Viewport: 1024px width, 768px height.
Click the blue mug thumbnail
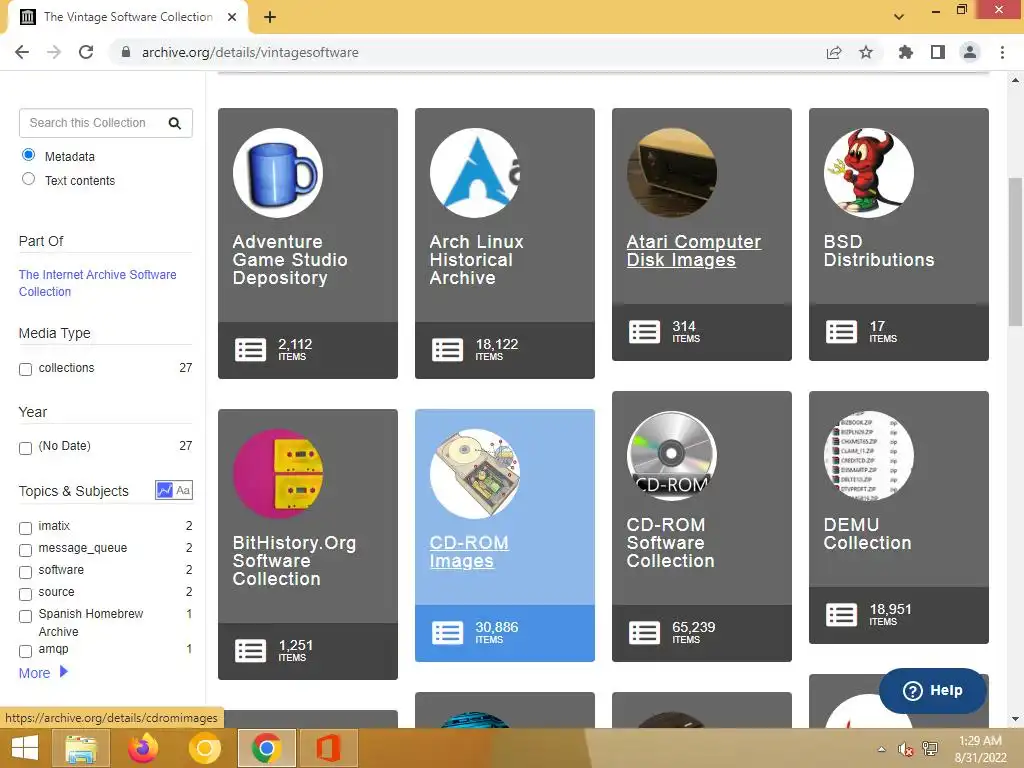tap(278, 172)
